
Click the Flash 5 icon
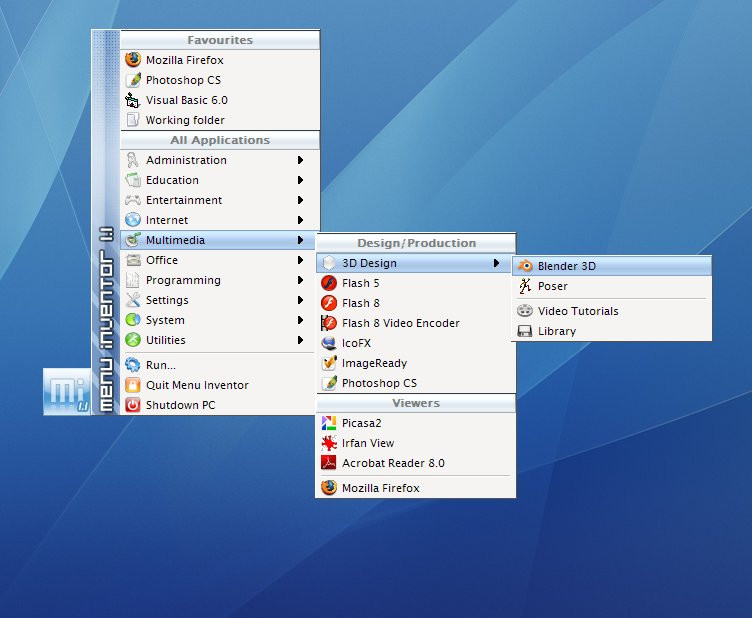click(x=329, y=283)
